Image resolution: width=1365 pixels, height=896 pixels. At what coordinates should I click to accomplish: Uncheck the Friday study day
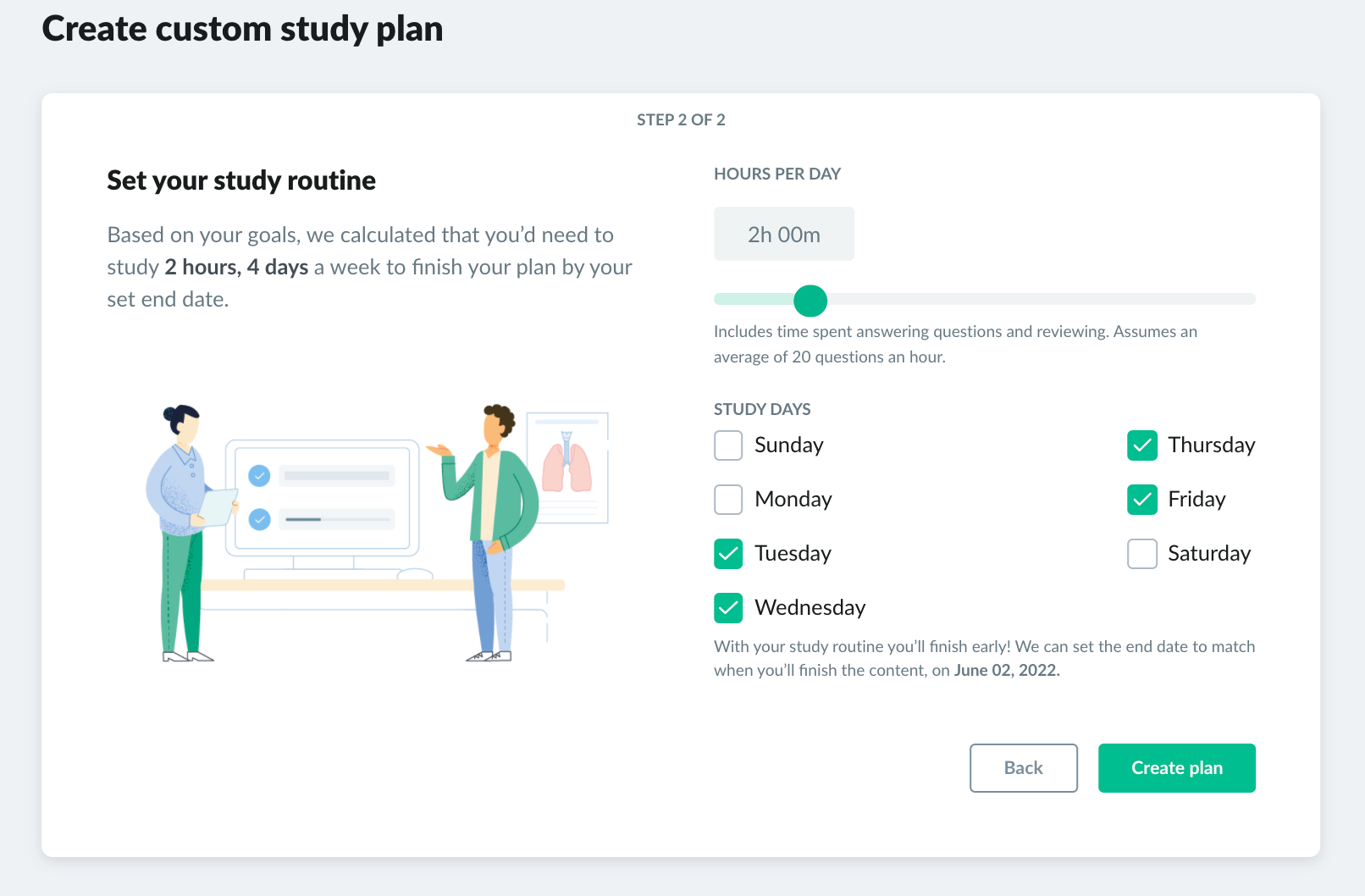(1141, 499)
